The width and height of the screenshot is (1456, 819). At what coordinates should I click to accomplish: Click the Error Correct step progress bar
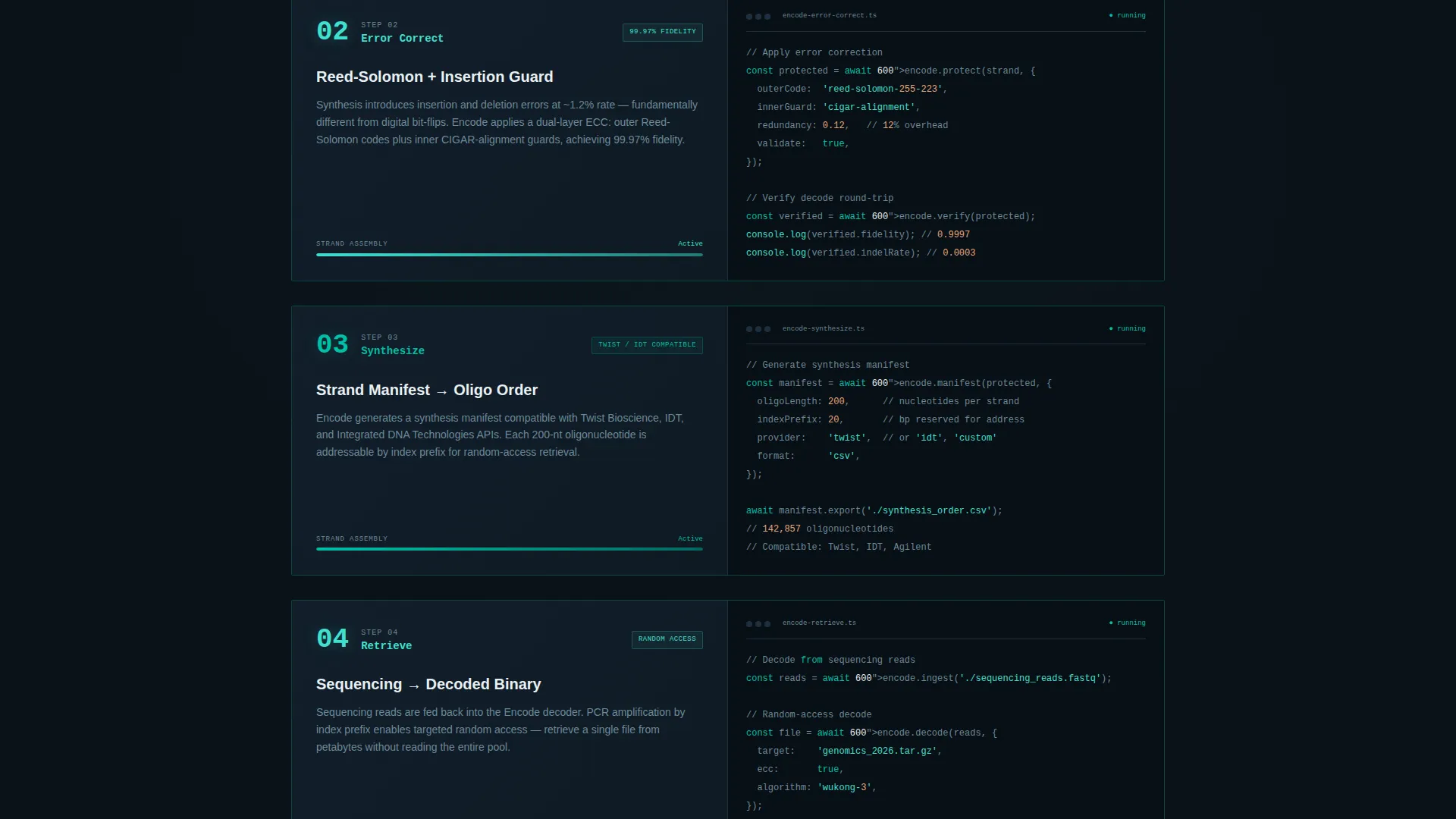click(510, 255)
